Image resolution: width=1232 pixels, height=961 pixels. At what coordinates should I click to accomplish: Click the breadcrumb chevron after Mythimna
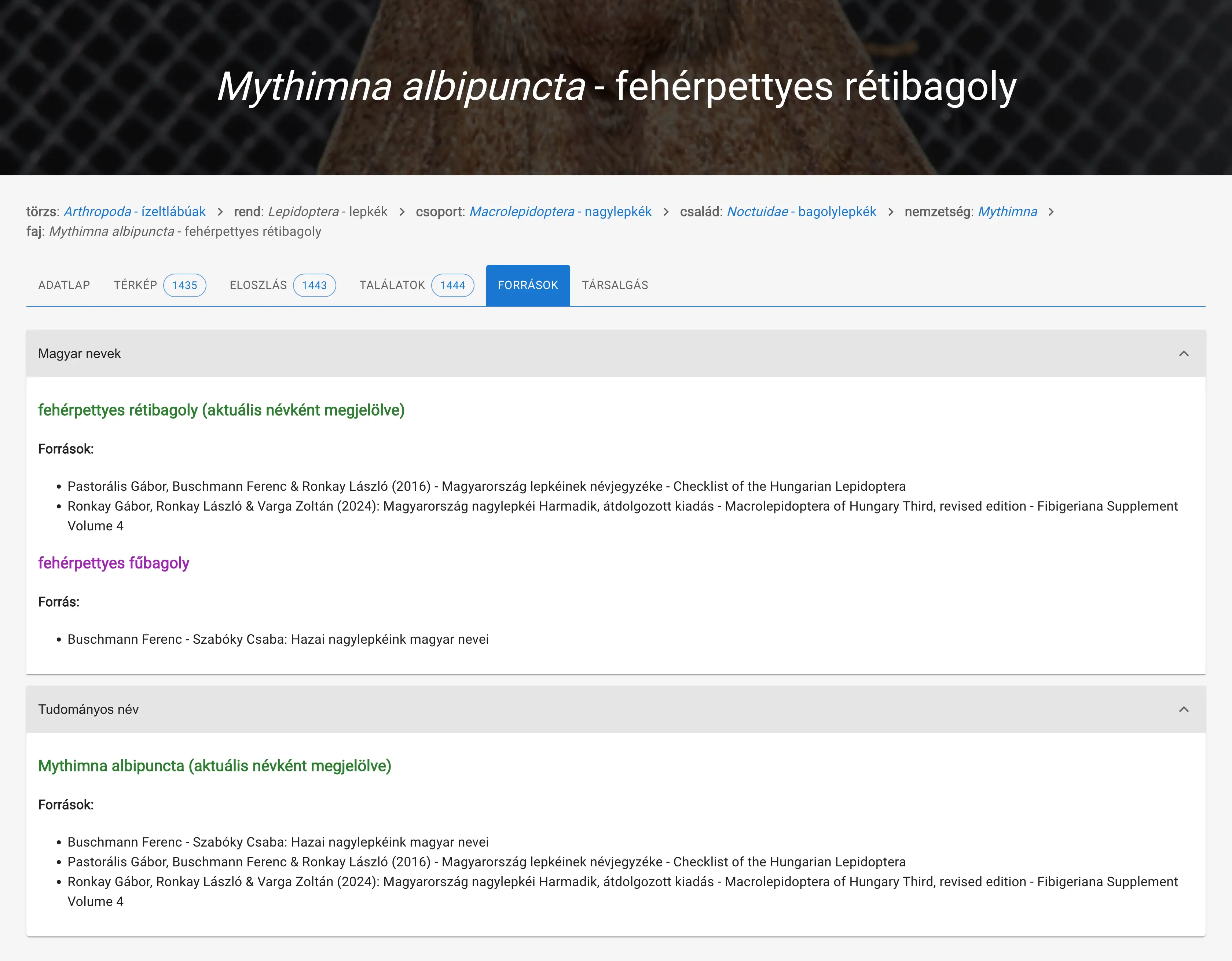(x=1051, y=212)
